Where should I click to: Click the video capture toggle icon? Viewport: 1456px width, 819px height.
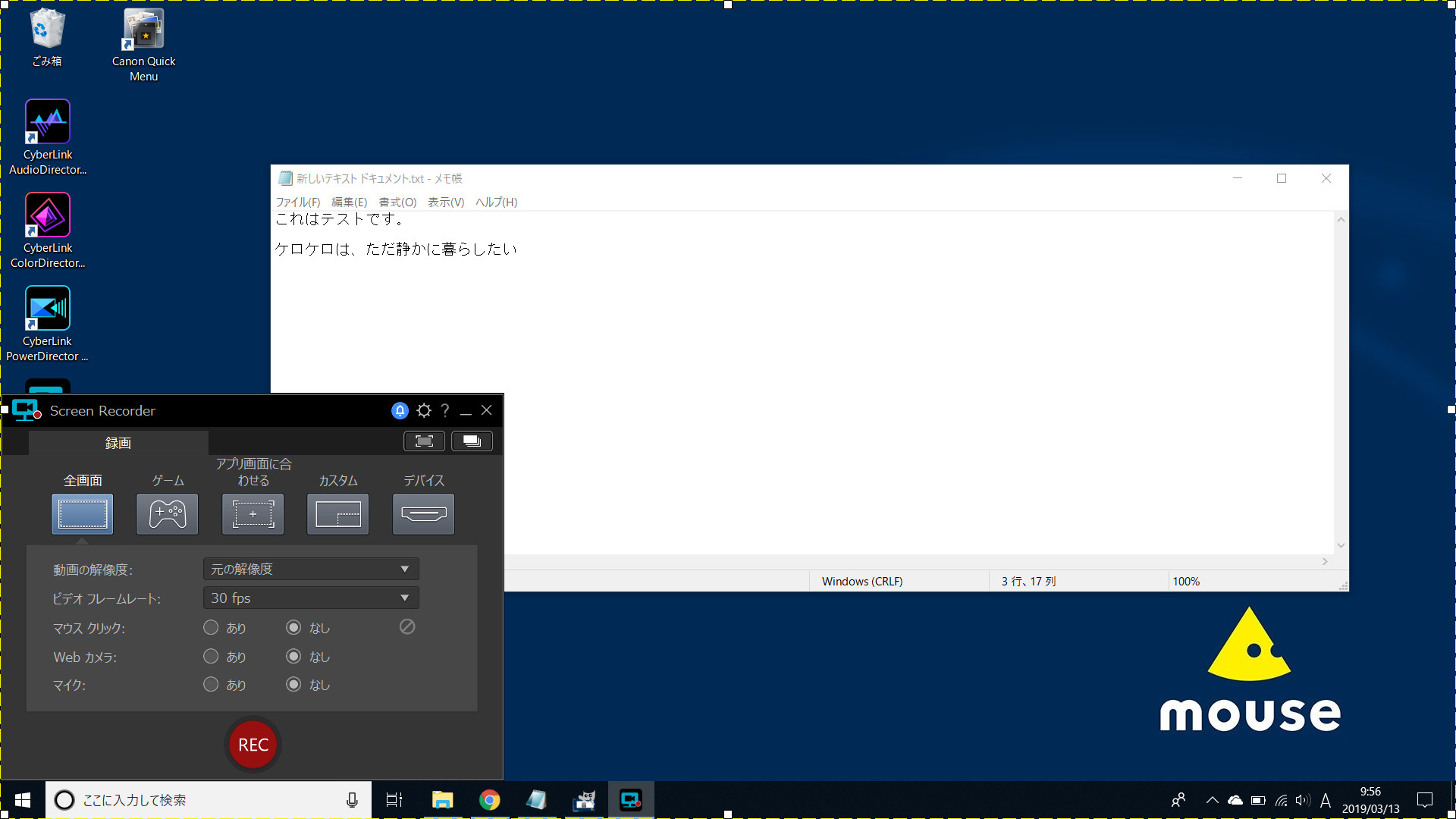[x=424, y=440]
